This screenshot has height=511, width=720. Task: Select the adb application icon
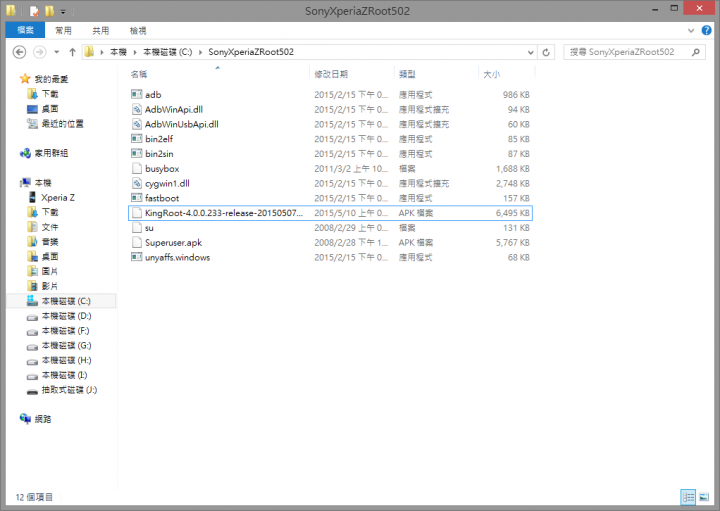[137, 94]
